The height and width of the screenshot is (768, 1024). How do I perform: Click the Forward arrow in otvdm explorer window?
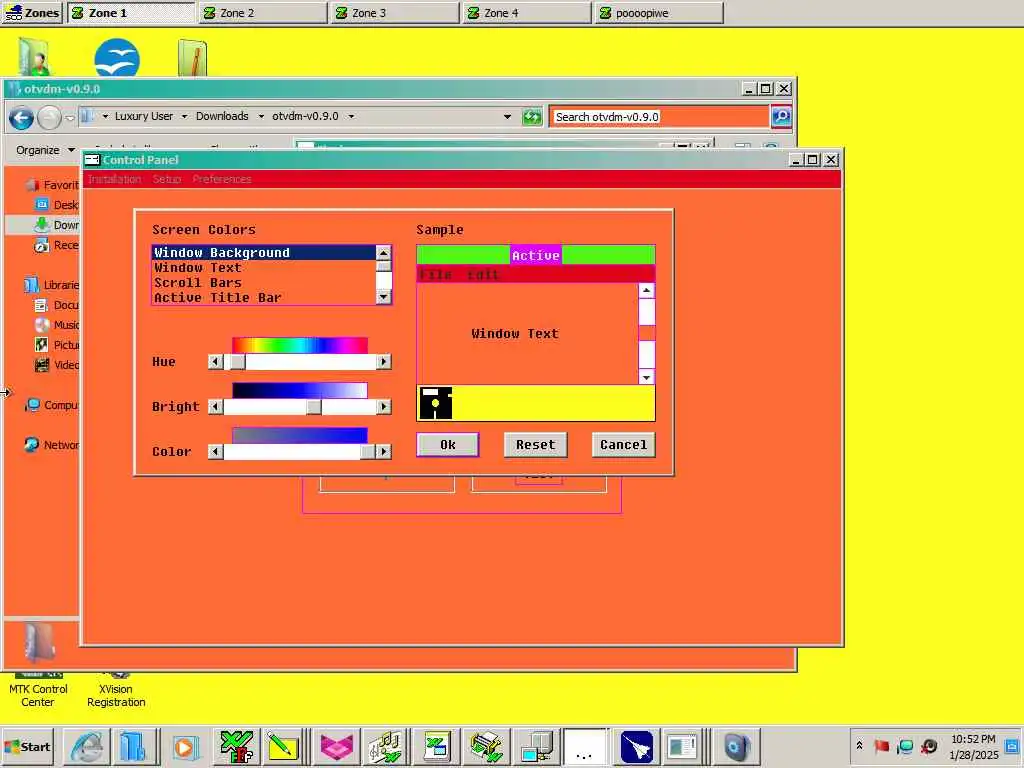49,118
